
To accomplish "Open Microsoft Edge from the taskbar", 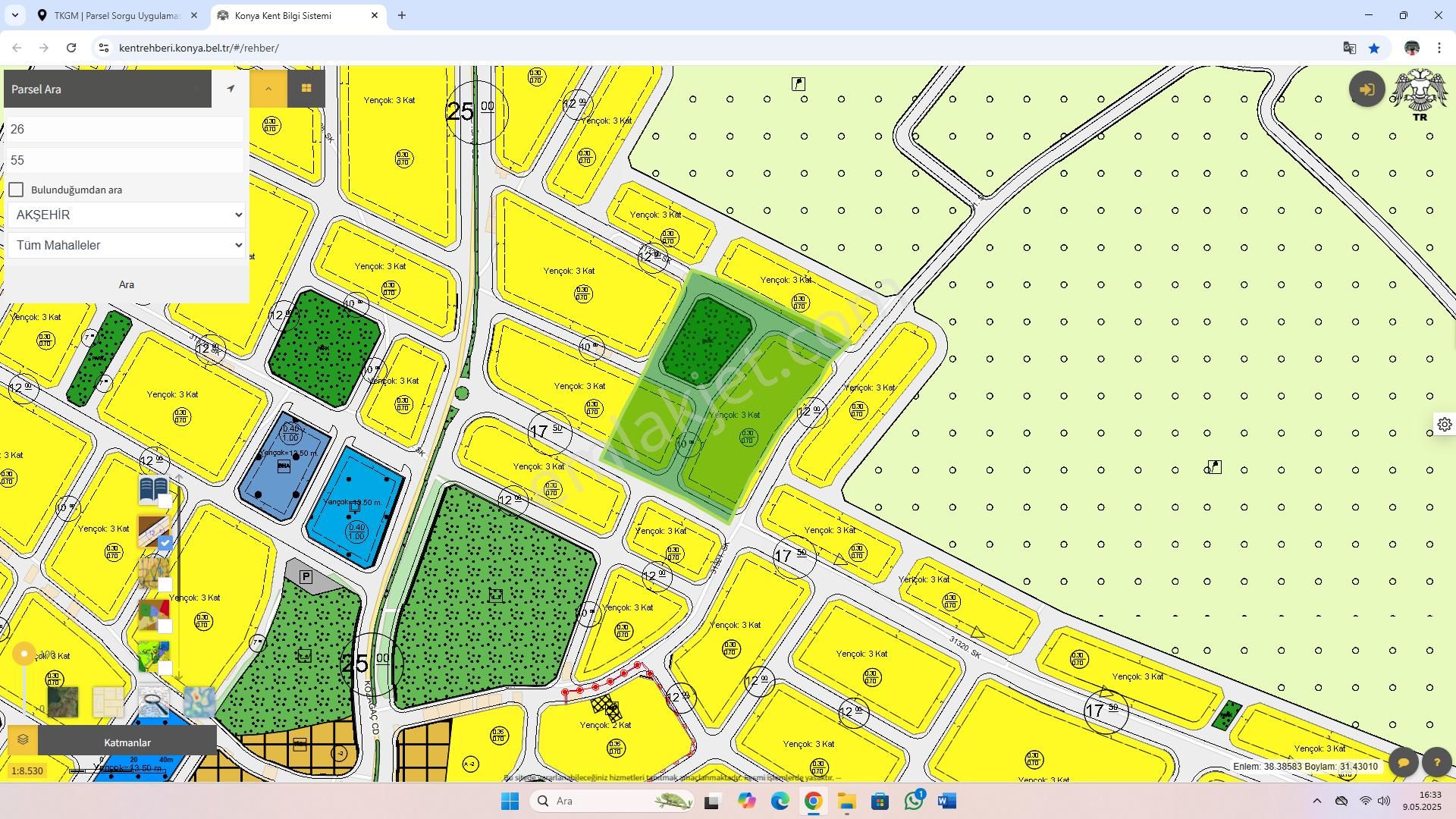I will (780, 801).
